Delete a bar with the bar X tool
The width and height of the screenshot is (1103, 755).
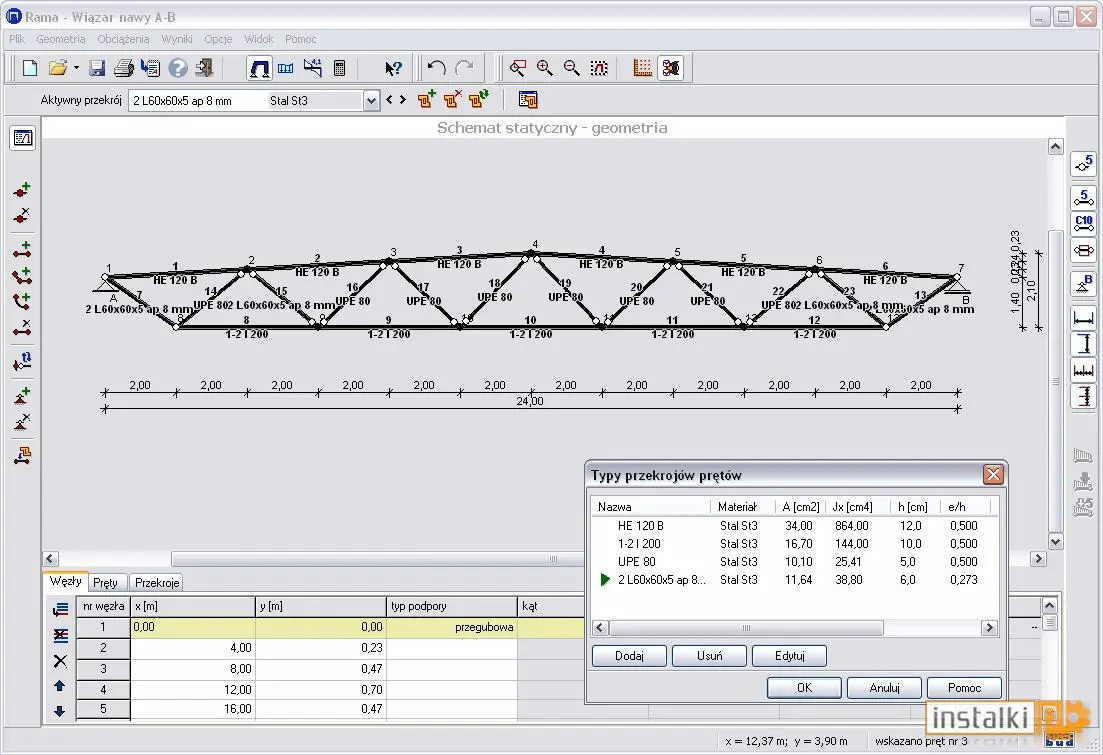[x=23, y=327]
